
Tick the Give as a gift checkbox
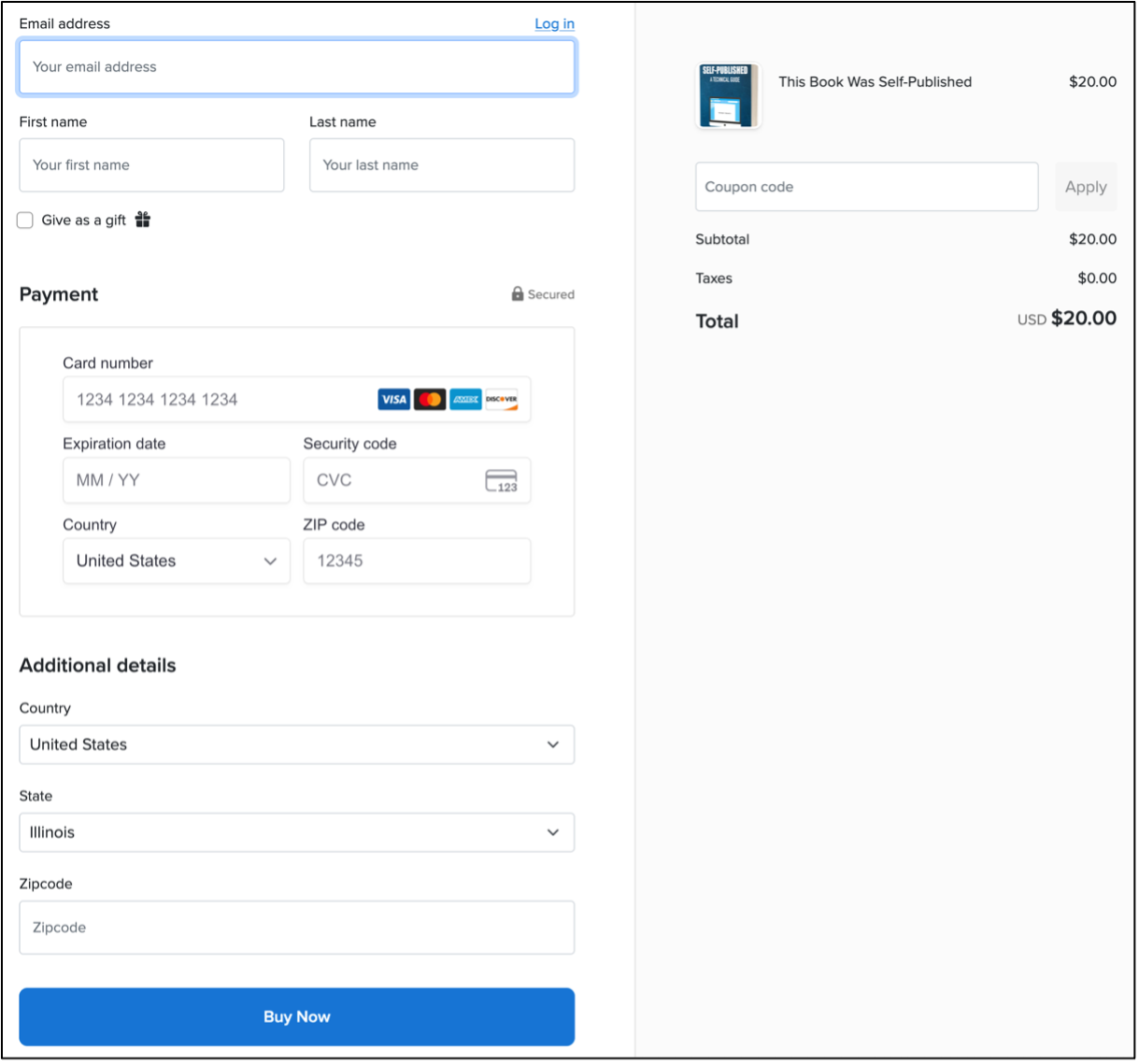pyautogui.click(x=25, y=220)
